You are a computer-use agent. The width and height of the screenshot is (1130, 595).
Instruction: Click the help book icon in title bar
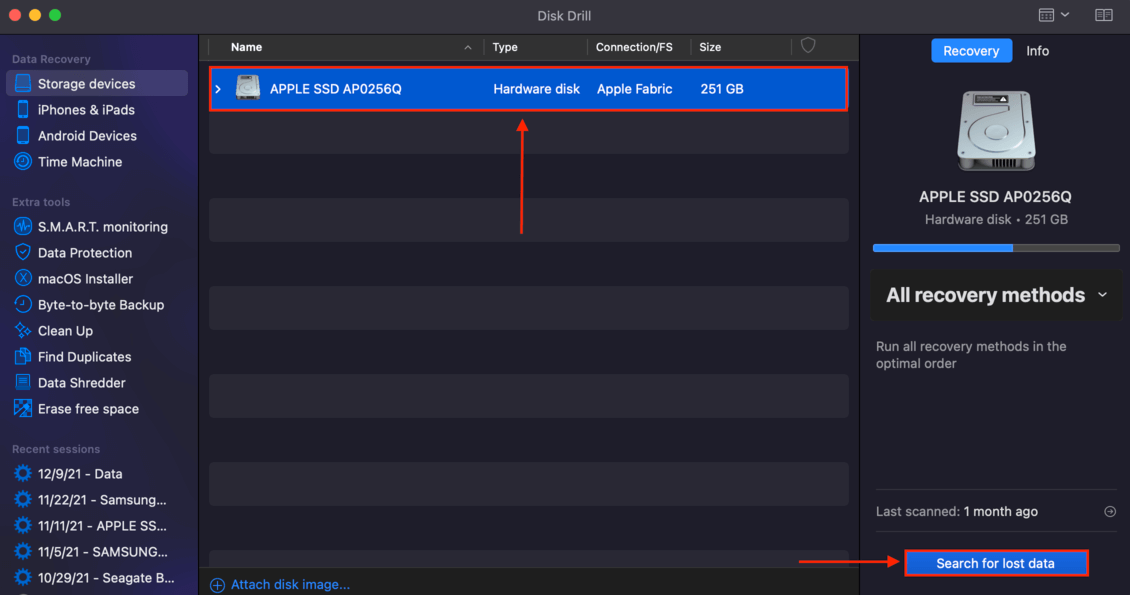[x=1103, y=15]
